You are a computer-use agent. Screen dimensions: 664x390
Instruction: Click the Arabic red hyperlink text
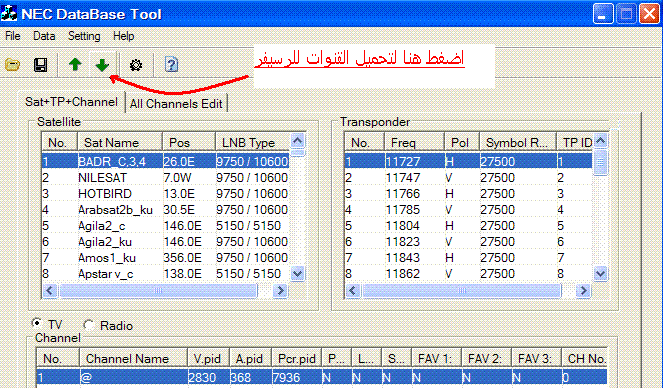point(359,59)
